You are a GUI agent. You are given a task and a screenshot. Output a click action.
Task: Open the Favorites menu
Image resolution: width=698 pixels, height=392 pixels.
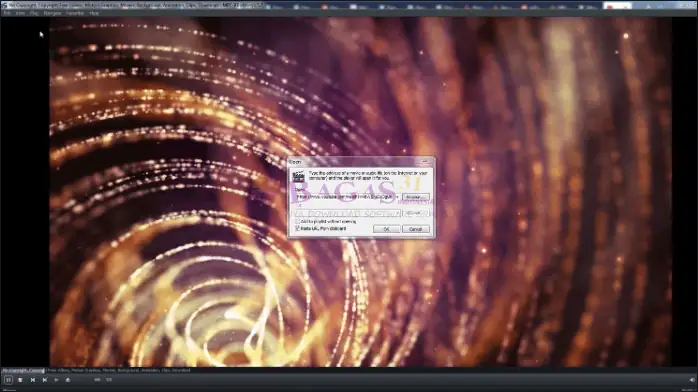[75, 13]
